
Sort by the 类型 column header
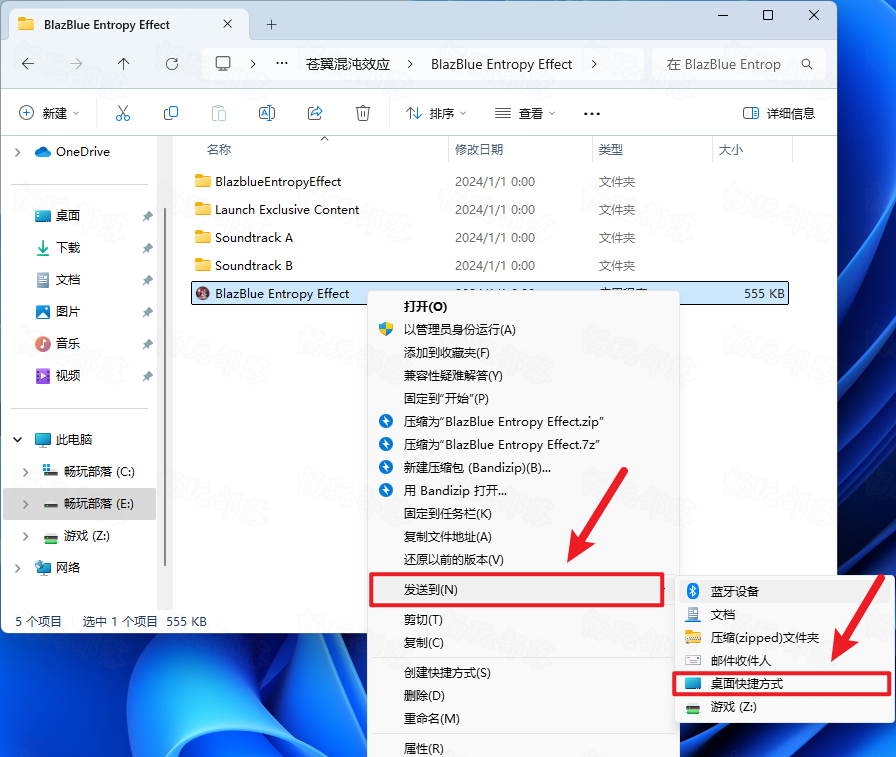[610, 150]
